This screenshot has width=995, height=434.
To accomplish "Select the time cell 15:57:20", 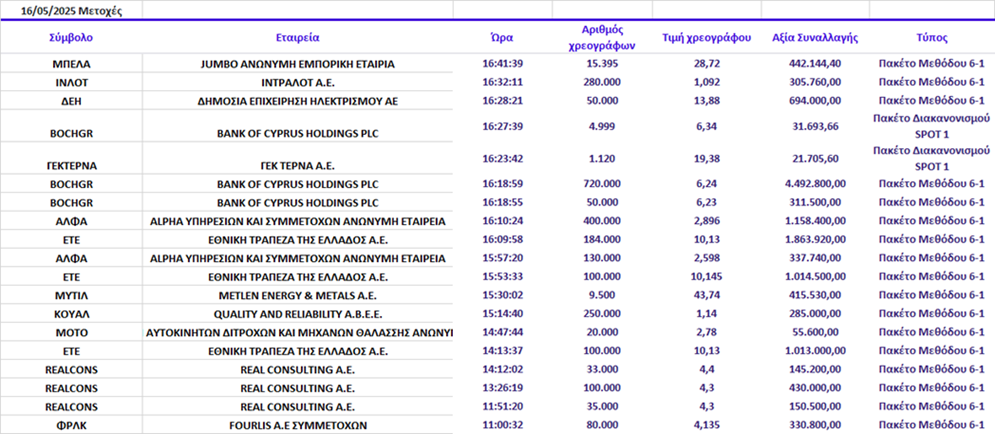I will point(503,258).
